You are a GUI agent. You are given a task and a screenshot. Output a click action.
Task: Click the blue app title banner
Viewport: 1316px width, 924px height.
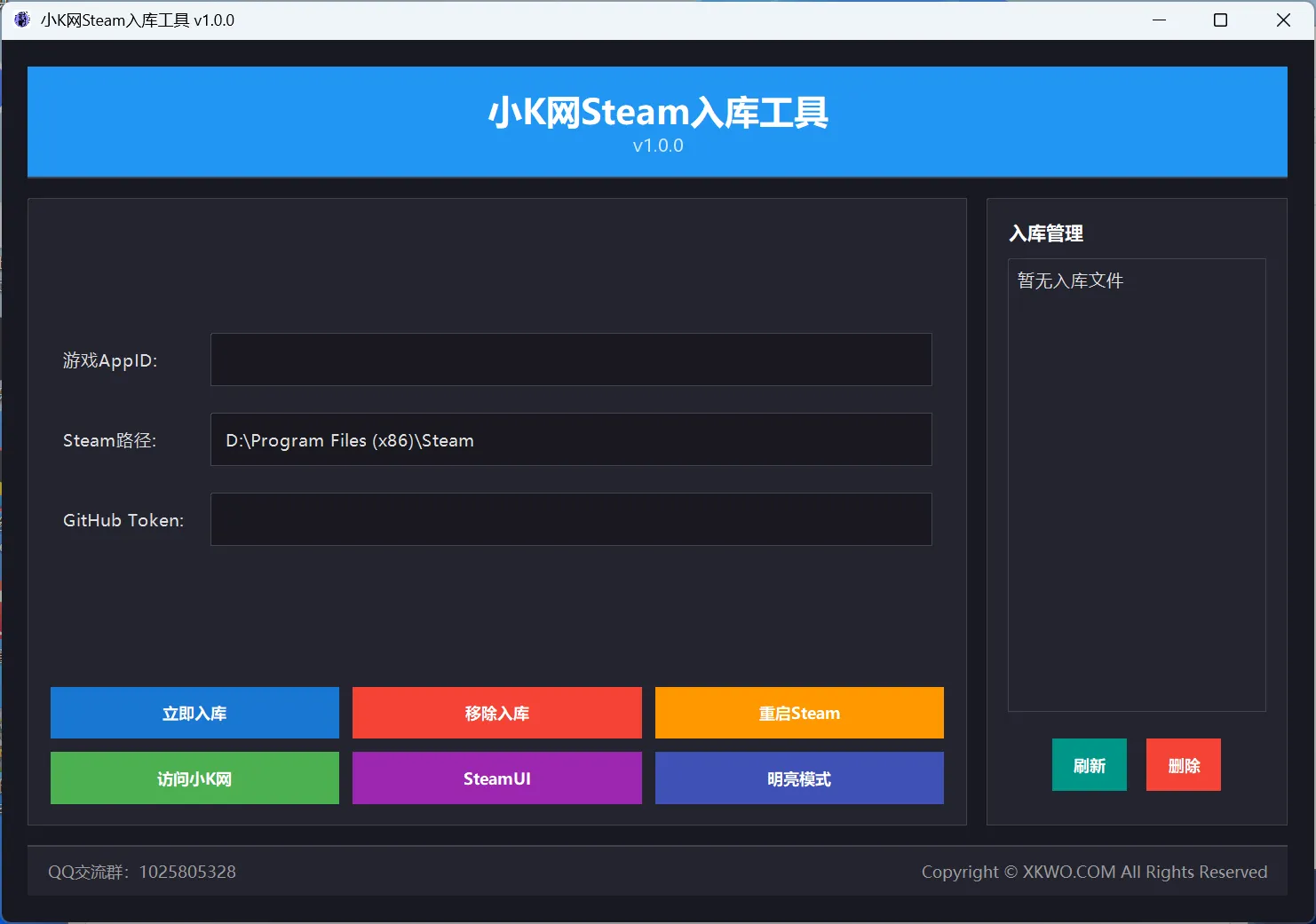[657, 112]
